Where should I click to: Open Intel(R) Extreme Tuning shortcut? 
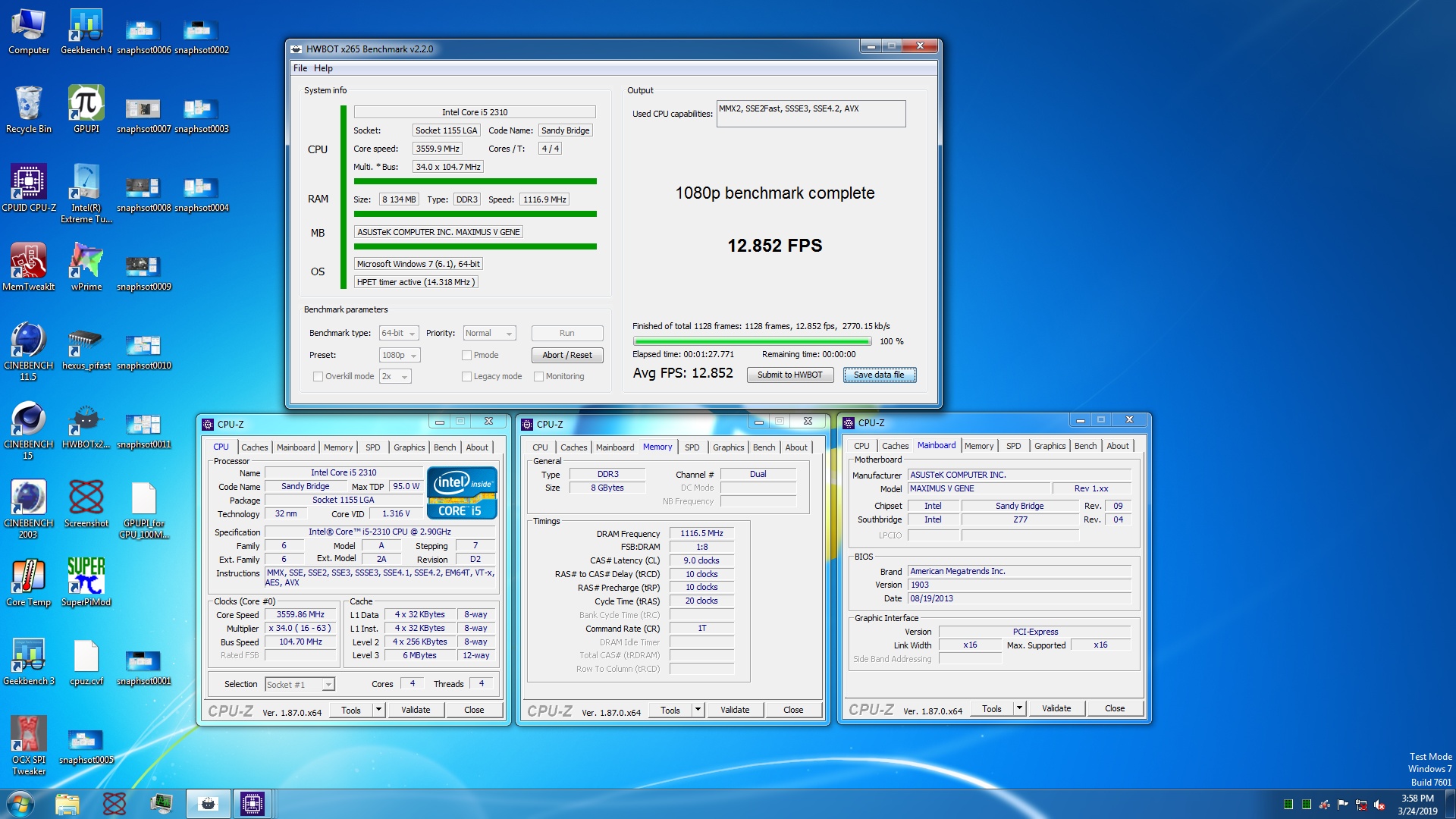pyautogui.click(x=86, y=194)
